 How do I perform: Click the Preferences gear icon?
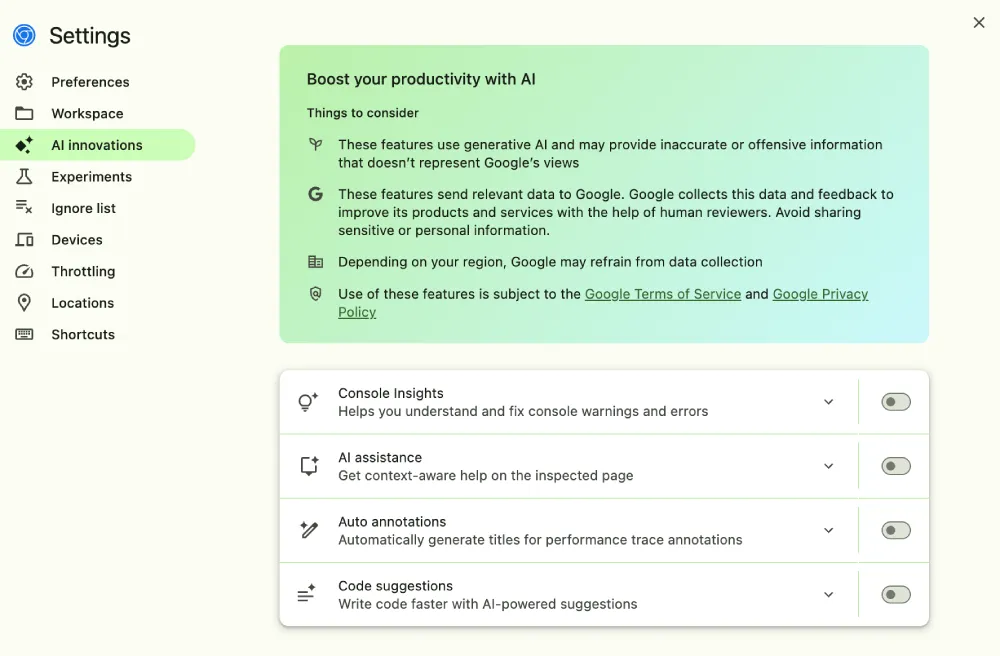[24, 82]
